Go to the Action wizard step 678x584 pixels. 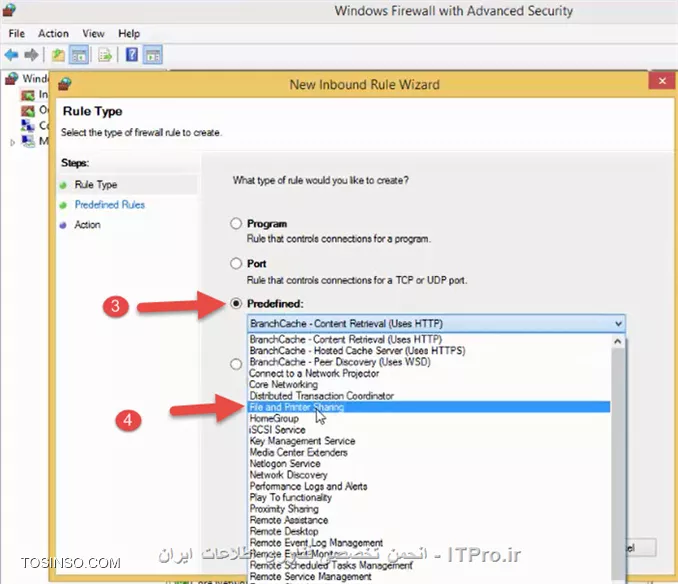click(x=87, y=224)
